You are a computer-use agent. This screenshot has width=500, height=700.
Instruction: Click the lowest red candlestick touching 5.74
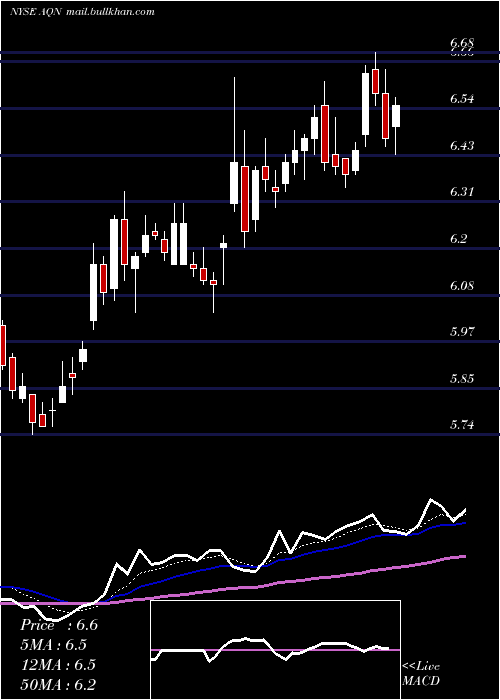point(32,408)
